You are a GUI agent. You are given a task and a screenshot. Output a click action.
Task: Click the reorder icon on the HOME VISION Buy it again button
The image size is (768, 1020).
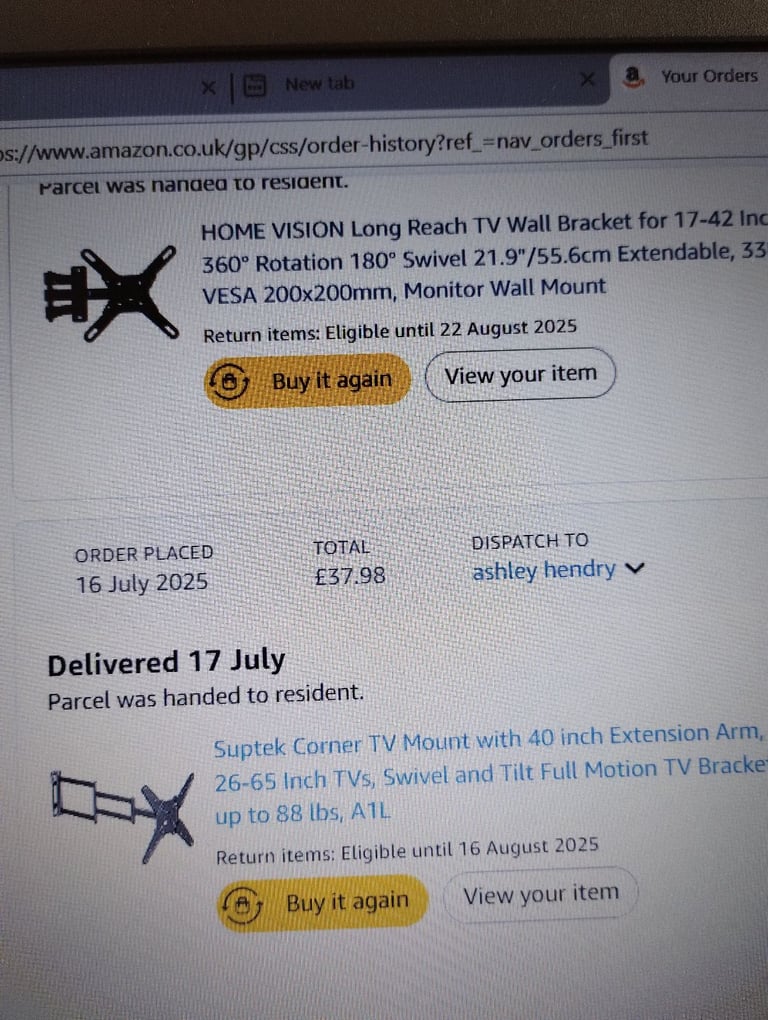[x=228, y=382]
